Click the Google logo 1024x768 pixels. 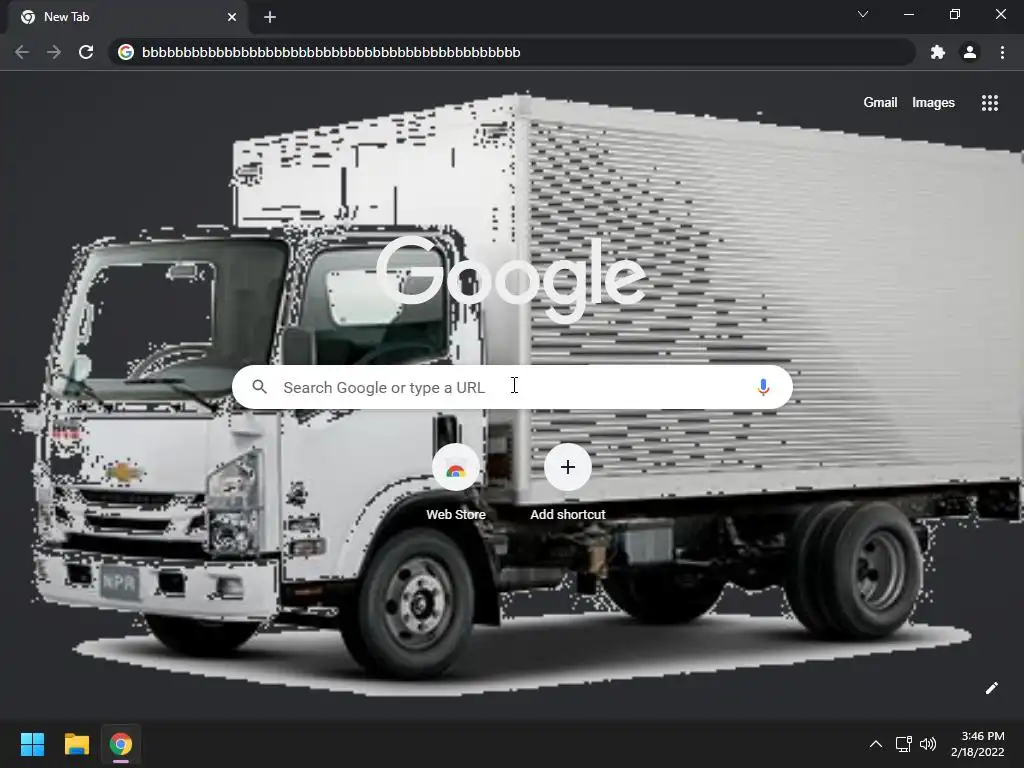(511, 280)
